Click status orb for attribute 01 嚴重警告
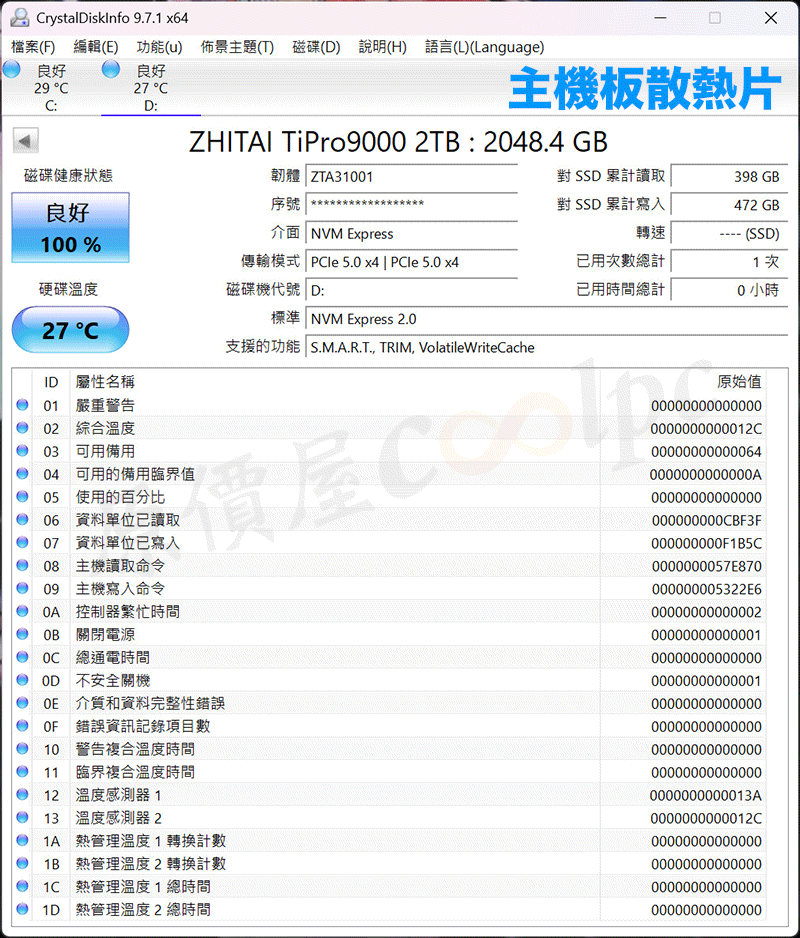This screenshot has width=800, height=938. click(x=23, y=405)
